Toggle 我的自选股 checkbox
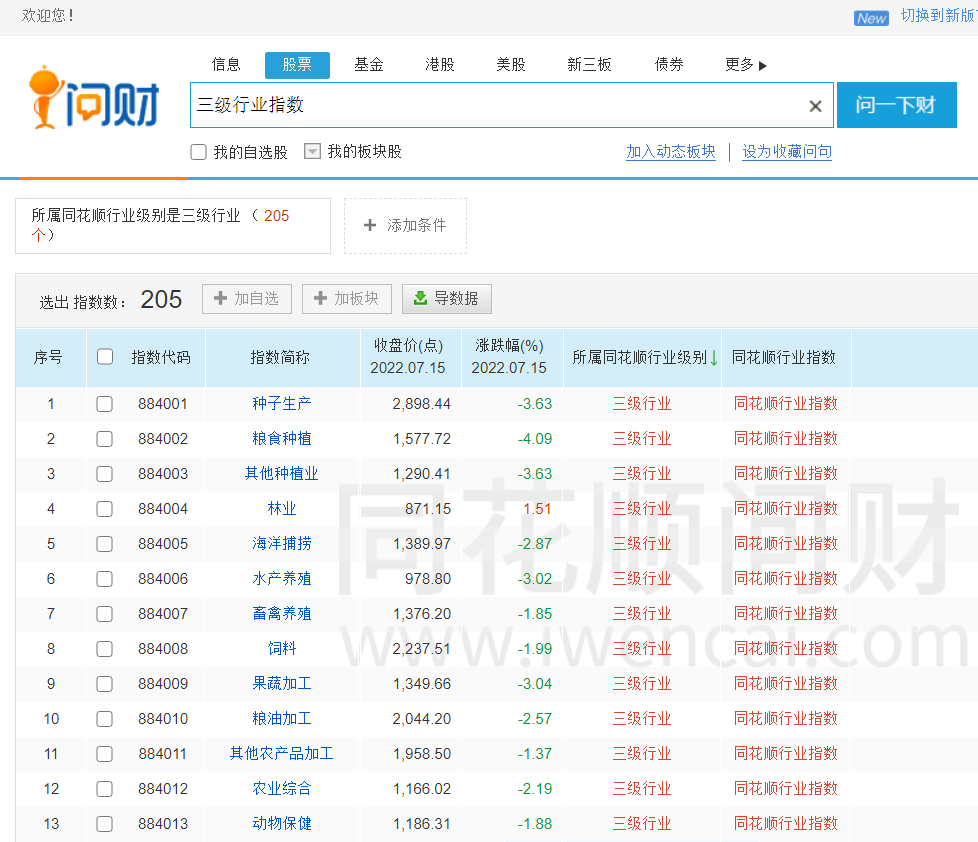 198,152
